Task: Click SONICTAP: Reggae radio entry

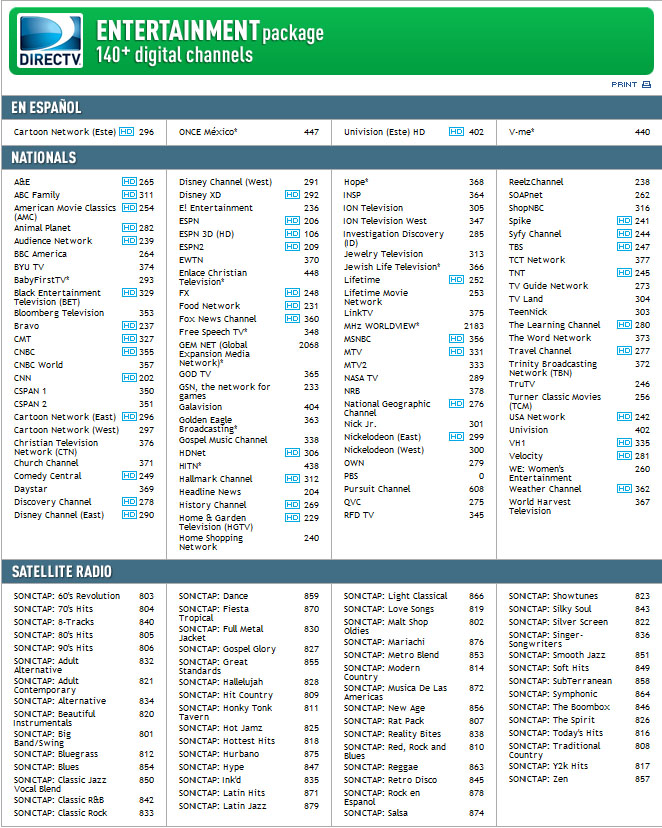Action: (414, 767)
